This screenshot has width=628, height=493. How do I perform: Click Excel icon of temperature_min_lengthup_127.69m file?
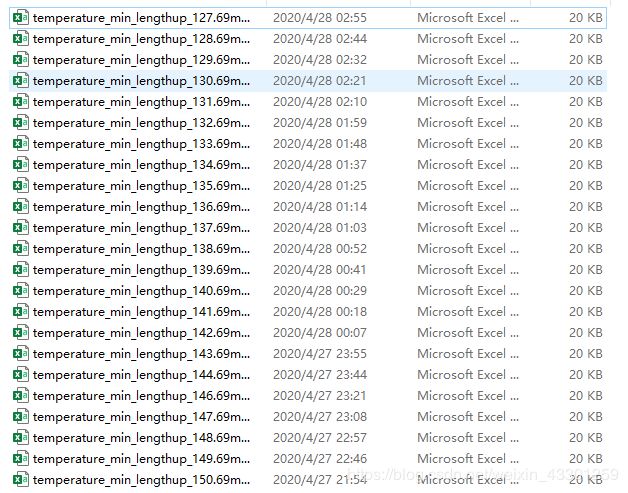20,18
